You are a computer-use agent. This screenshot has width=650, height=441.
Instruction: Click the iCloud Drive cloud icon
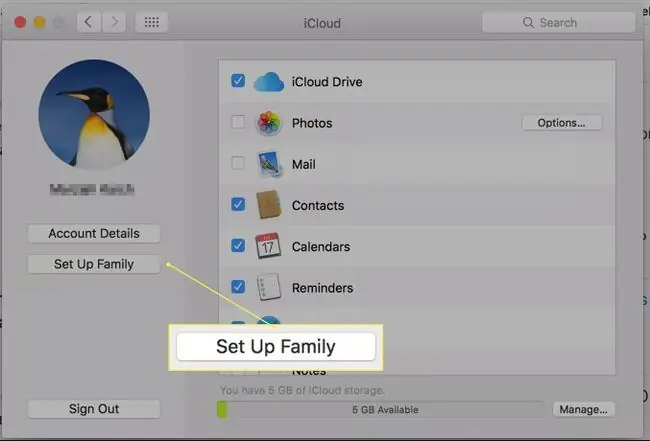pos(269,82)
